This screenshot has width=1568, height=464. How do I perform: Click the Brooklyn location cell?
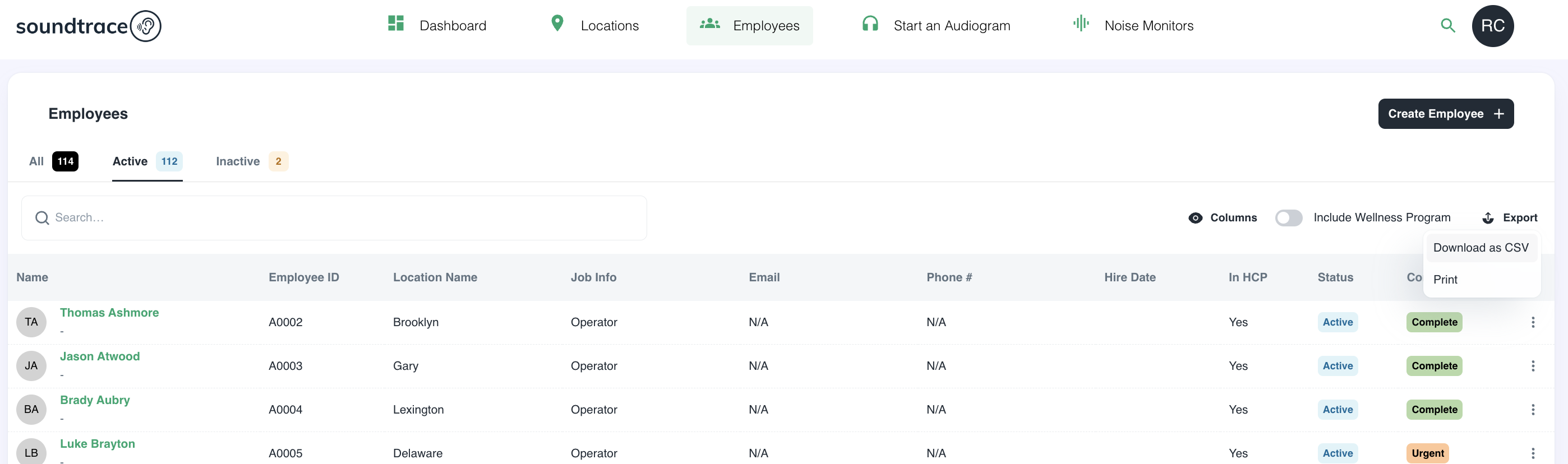[416, 322]
